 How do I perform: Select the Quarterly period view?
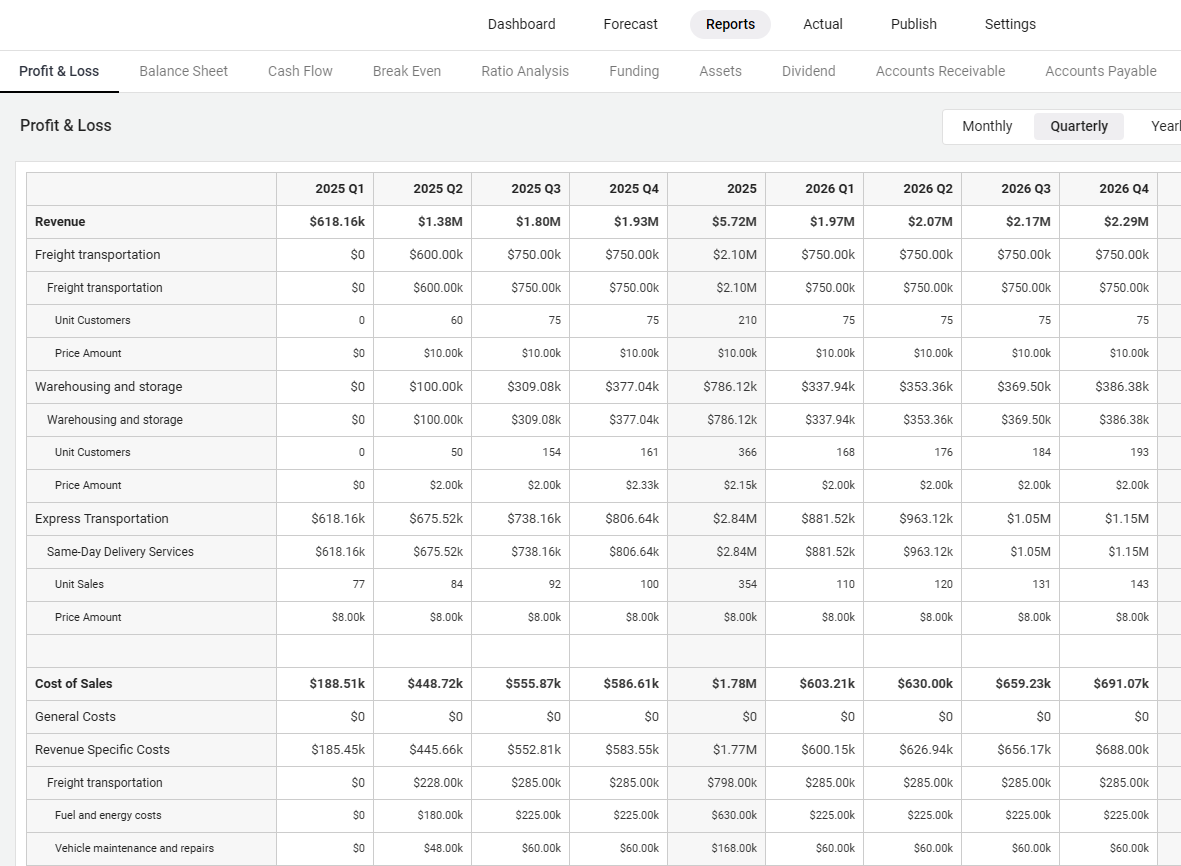(x=1079, y=126)
